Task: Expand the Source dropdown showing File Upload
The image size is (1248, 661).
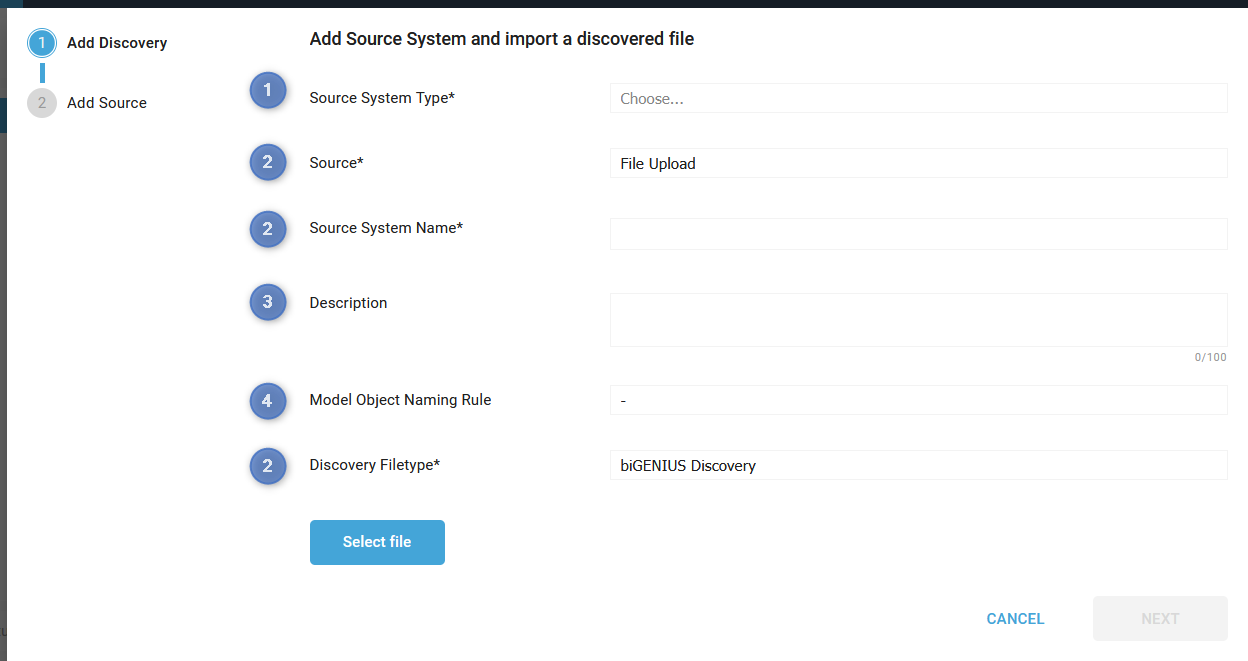Action: [918, 164]
